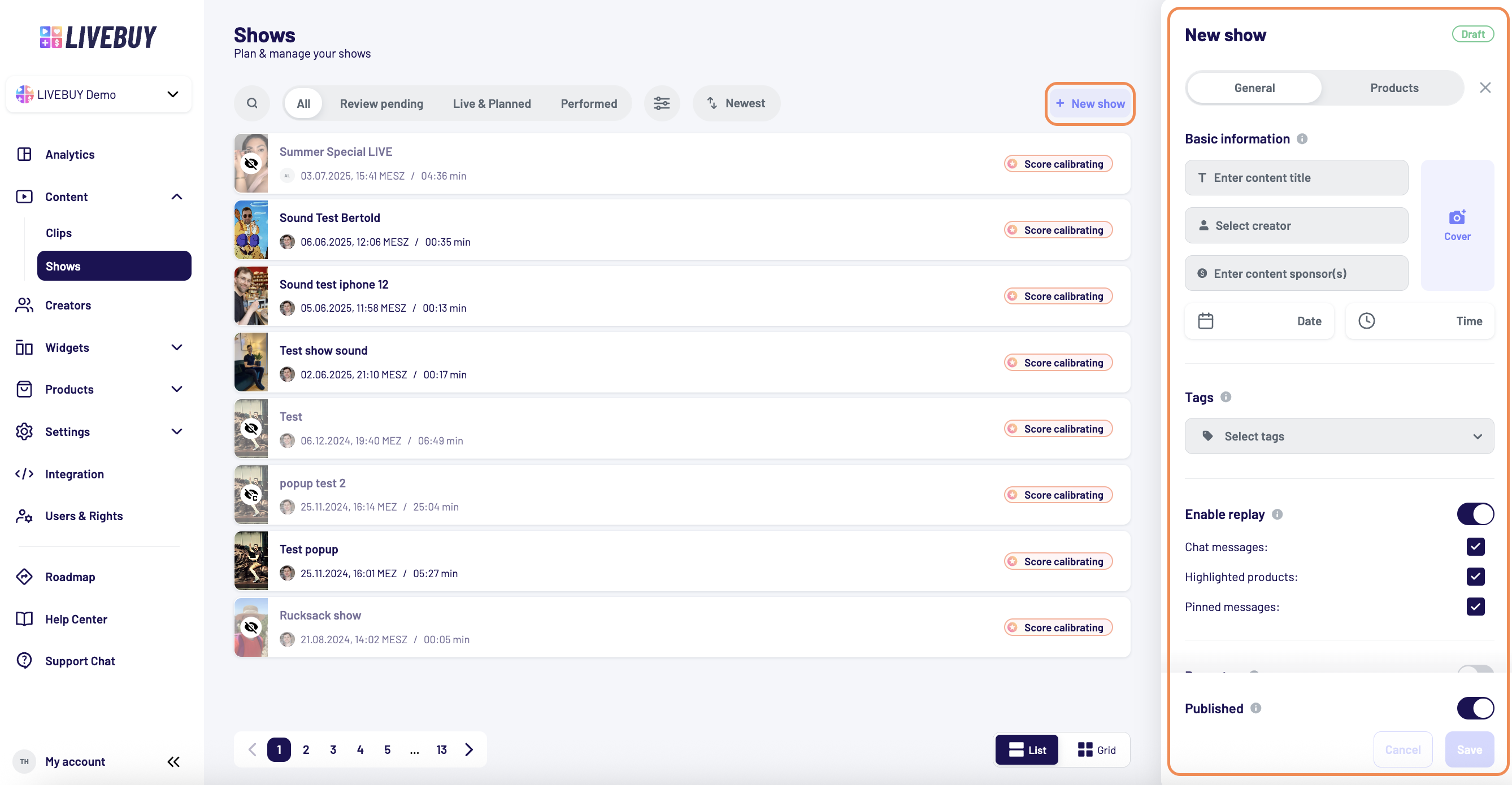
Task: Click the Enter content title field
Action: tap(1296, 177)
